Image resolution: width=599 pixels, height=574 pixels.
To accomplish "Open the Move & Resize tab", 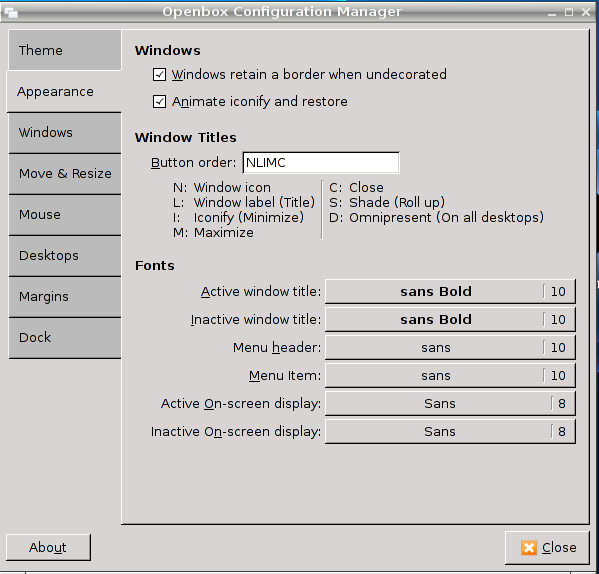I will [65, 174].
